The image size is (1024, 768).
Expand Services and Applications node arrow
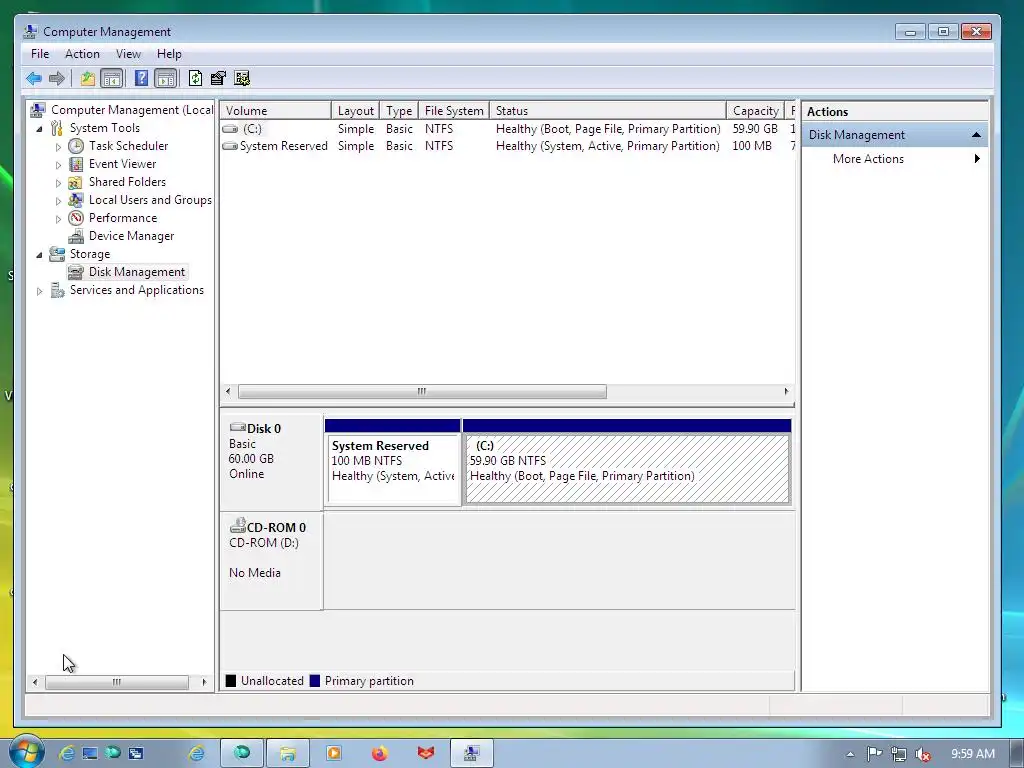tap(39, 291)
